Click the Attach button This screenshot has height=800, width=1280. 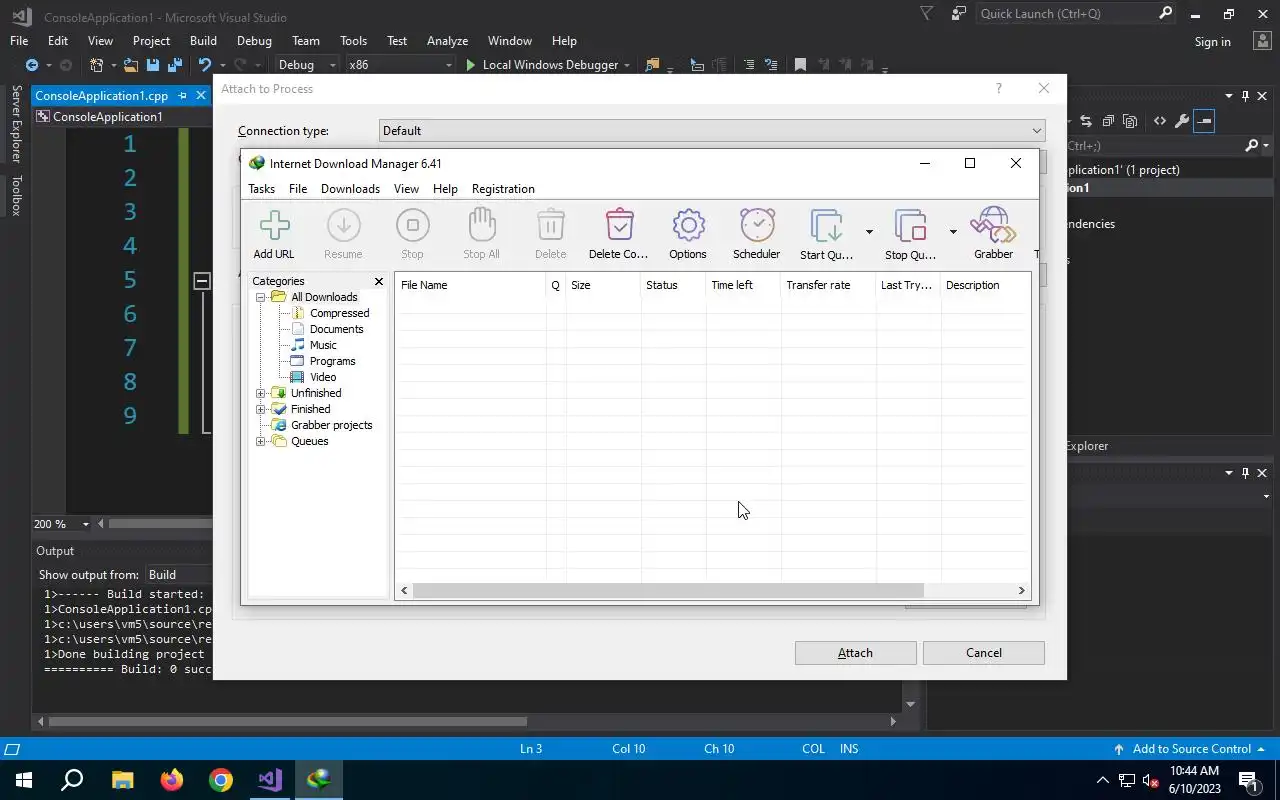855,653
